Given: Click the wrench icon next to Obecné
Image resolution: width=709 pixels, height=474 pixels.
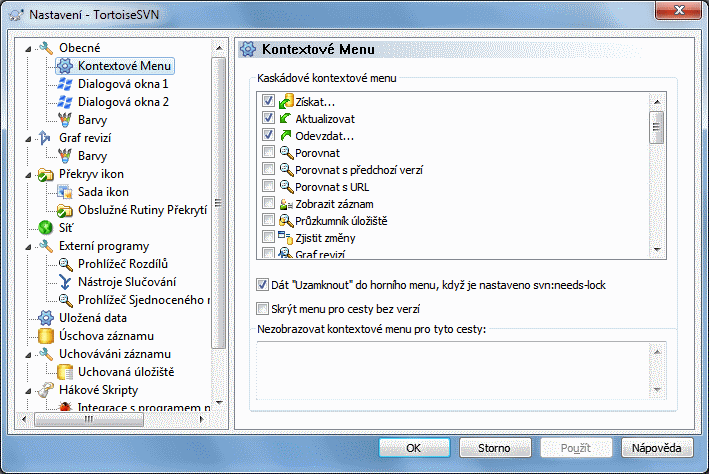Looking at the screenshot, I should tap(46, 47).
